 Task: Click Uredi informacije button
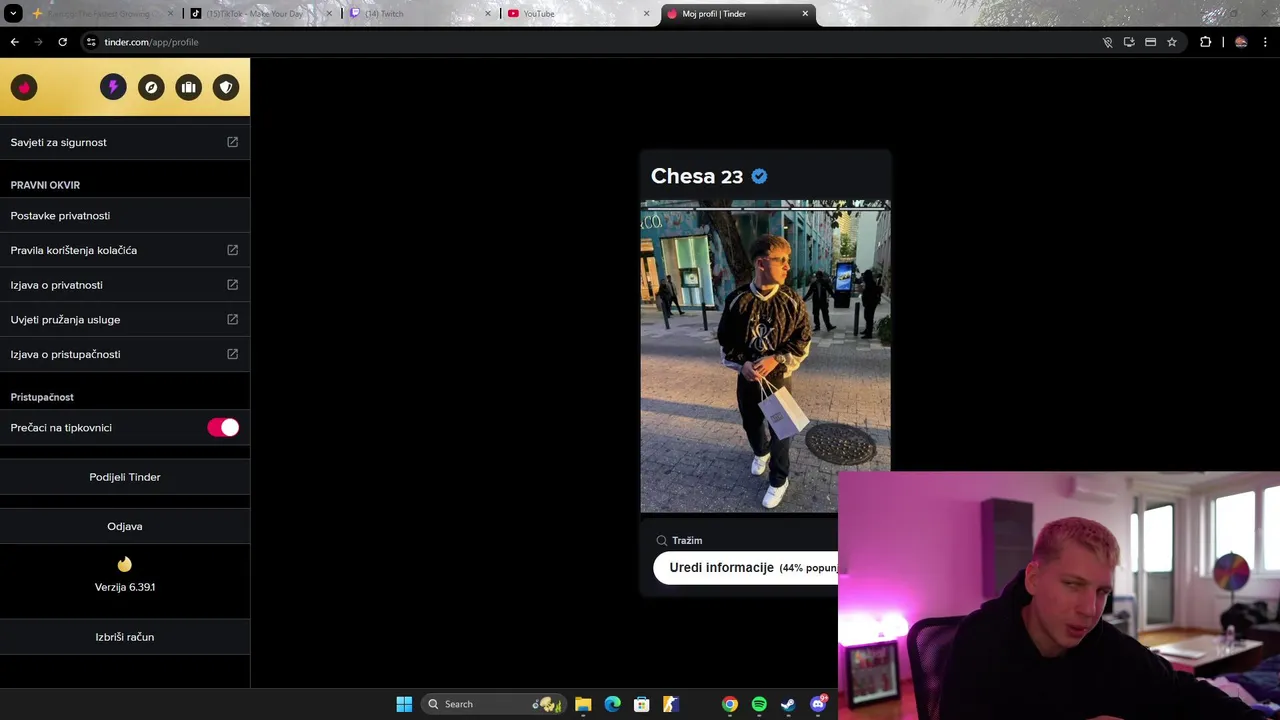(746, 568)
